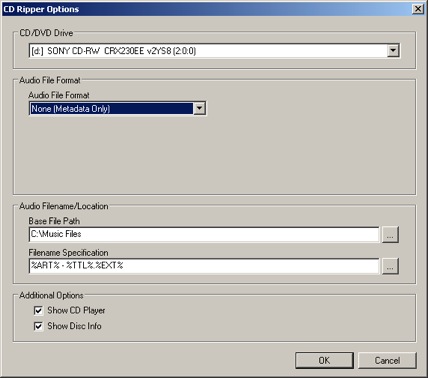
Task: Browse for Base File Path folder
Action: (x=390, y=235)
